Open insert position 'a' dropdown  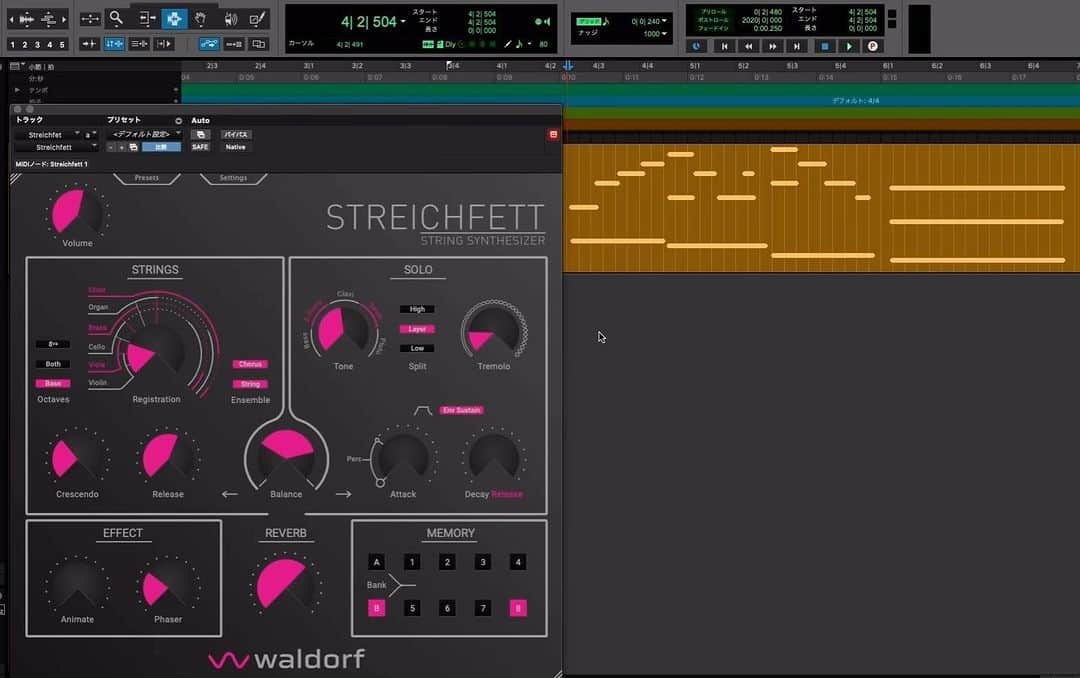tap(90, 134)
